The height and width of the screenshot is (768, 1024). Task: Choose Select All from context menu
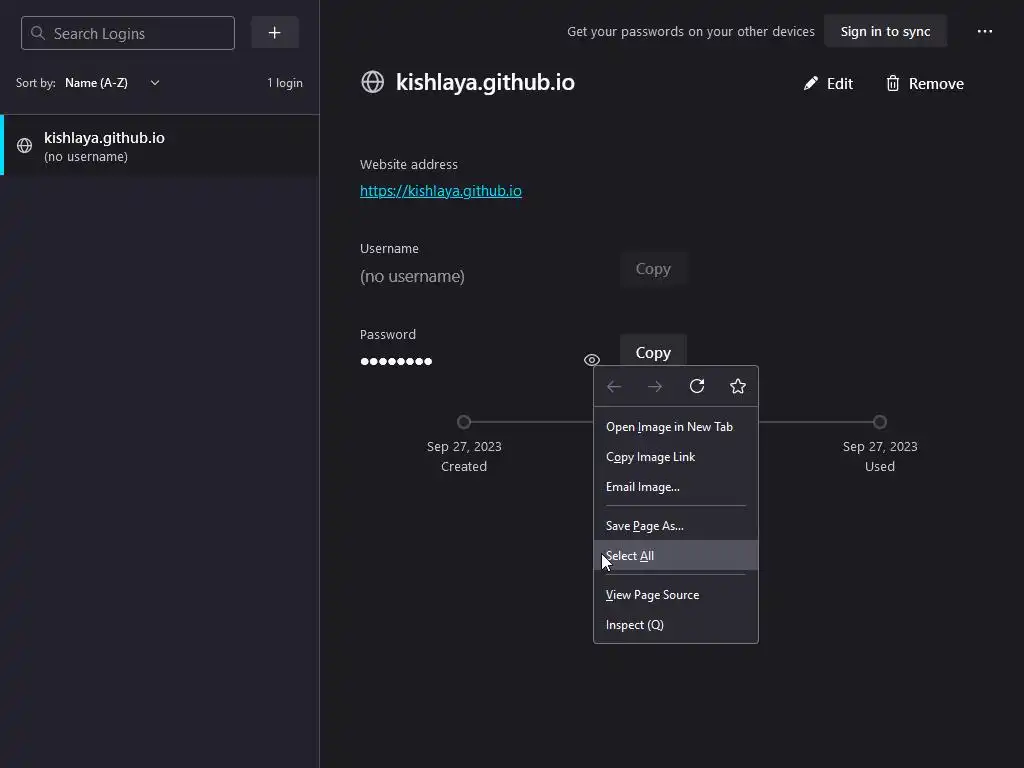(630, 556)
